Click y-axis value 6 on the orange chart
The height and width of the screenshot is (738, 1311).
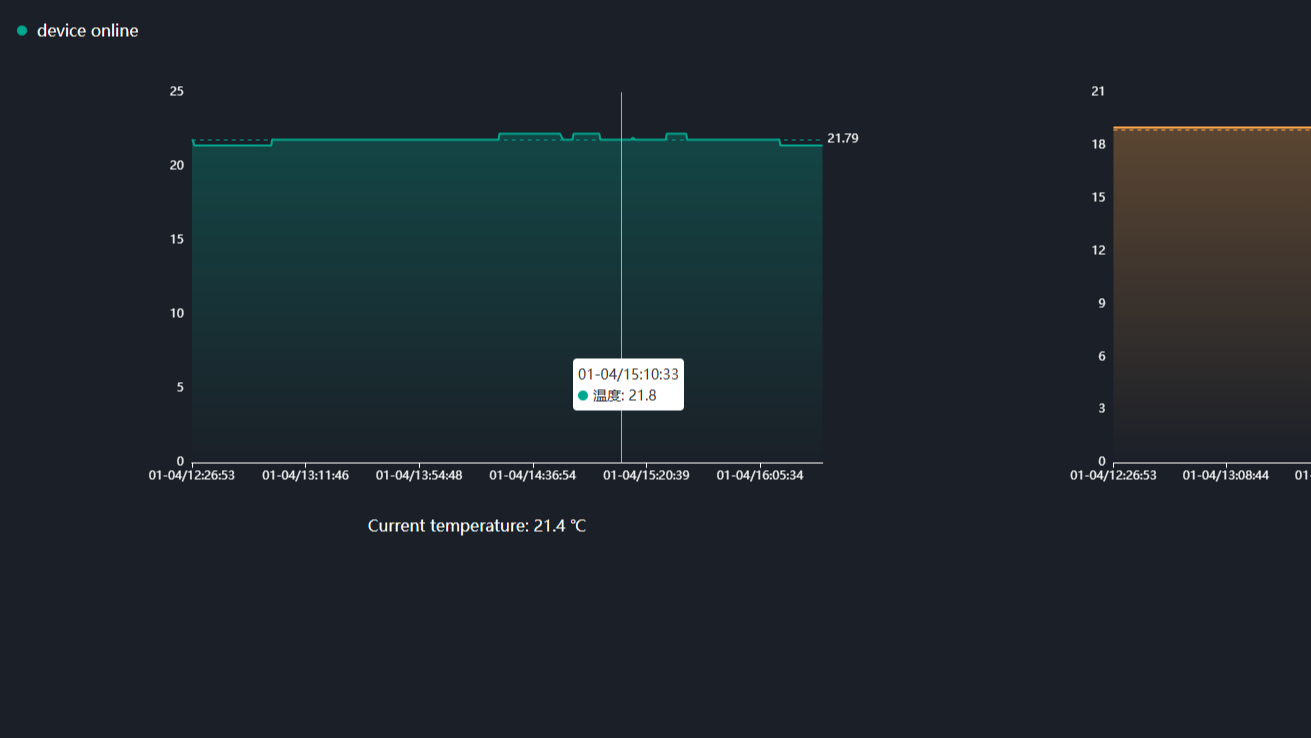(1102, 356)
